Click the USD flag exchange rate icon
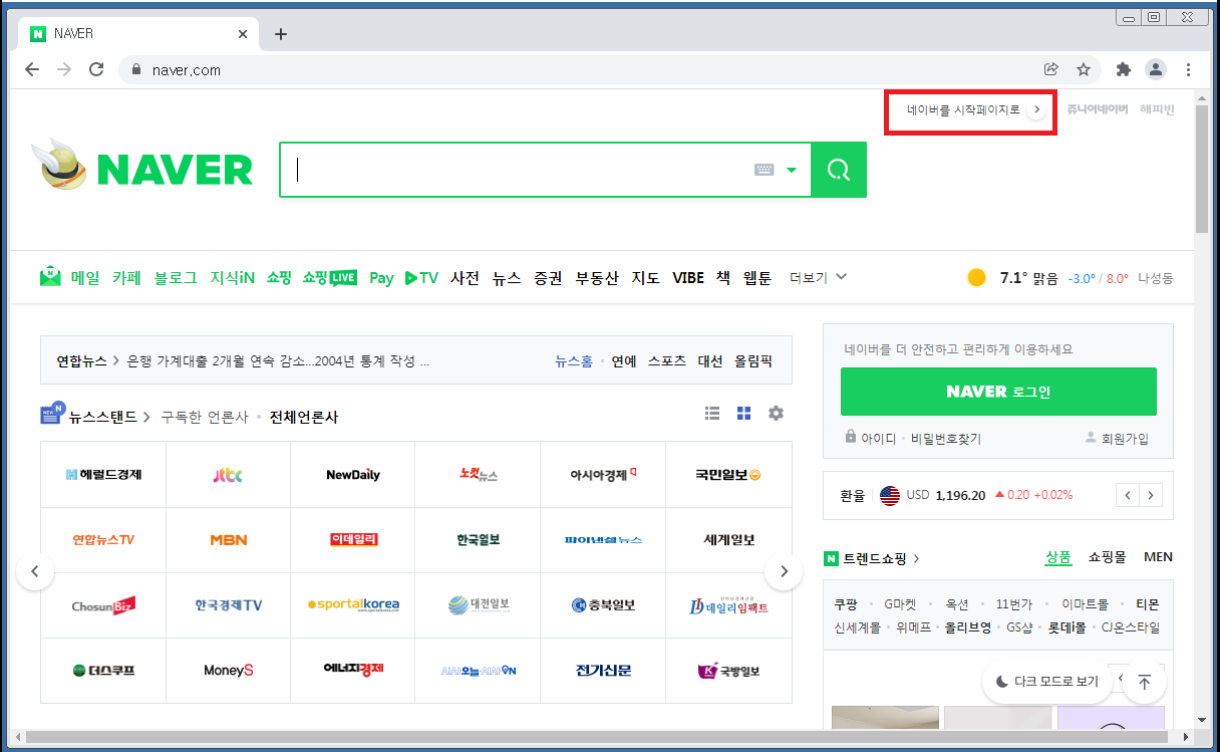Screen dimensions: 1220x752 (889, 495)
